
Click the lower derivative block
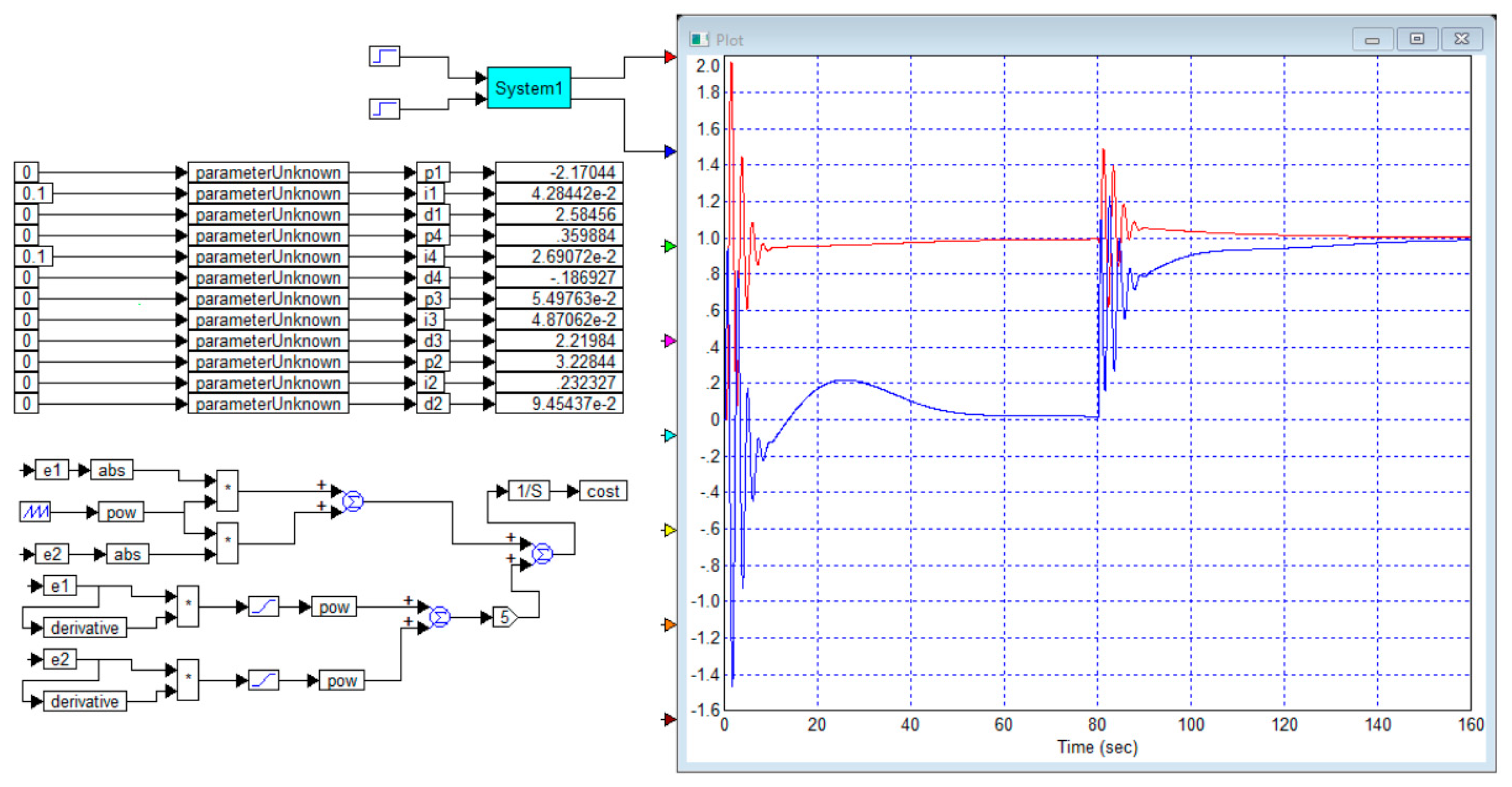pyautogui.click(x=84, y=701)
